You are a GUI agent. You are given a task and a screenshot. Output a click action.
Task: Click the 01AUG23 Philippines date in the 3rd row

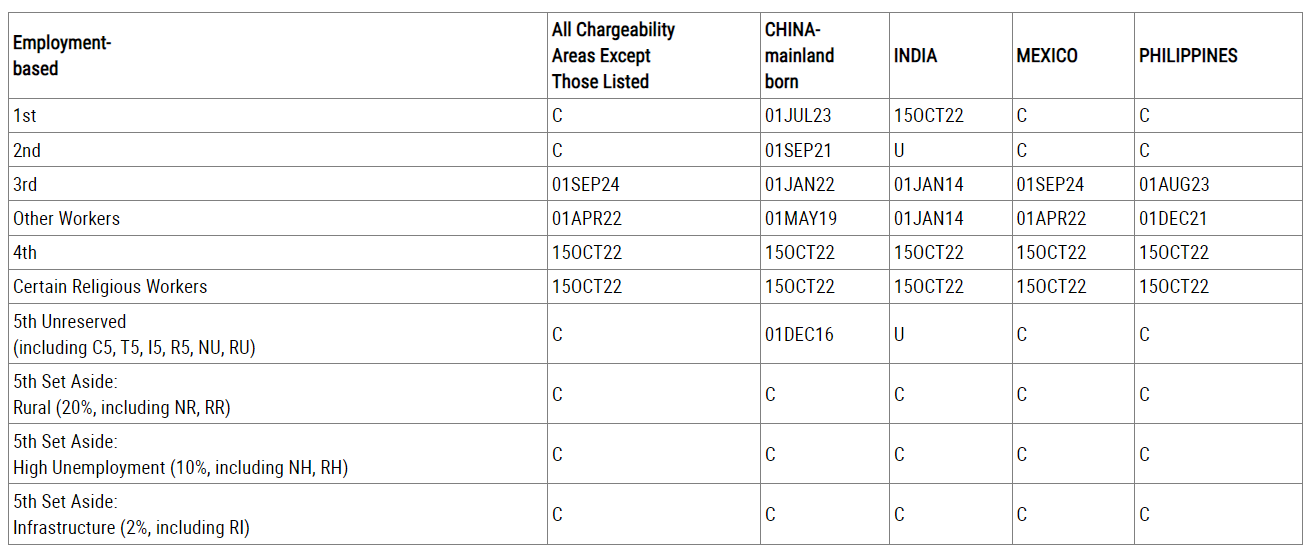click(x=1174, y=185)
